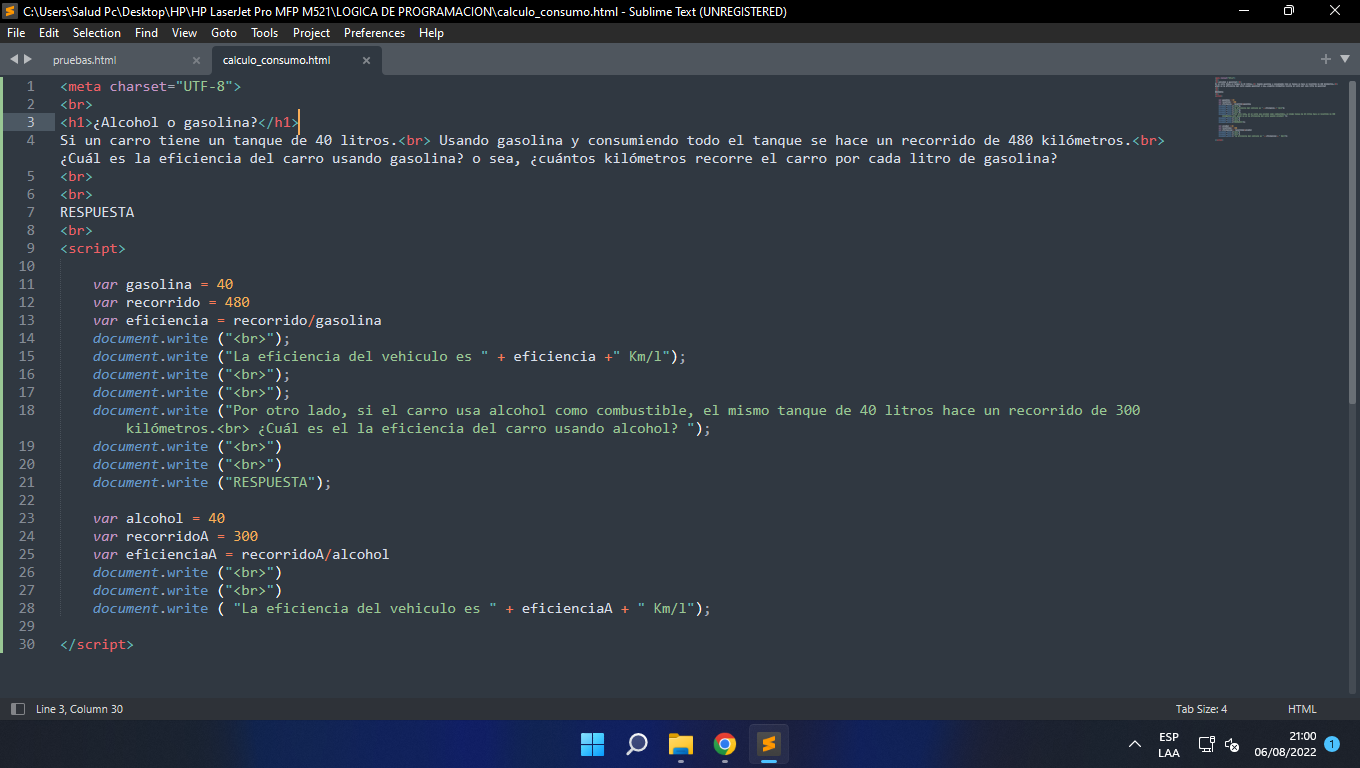The image size is (1360, 768).
Task: Go to previous tab with left arrow
Action: (x=14, y=60)
